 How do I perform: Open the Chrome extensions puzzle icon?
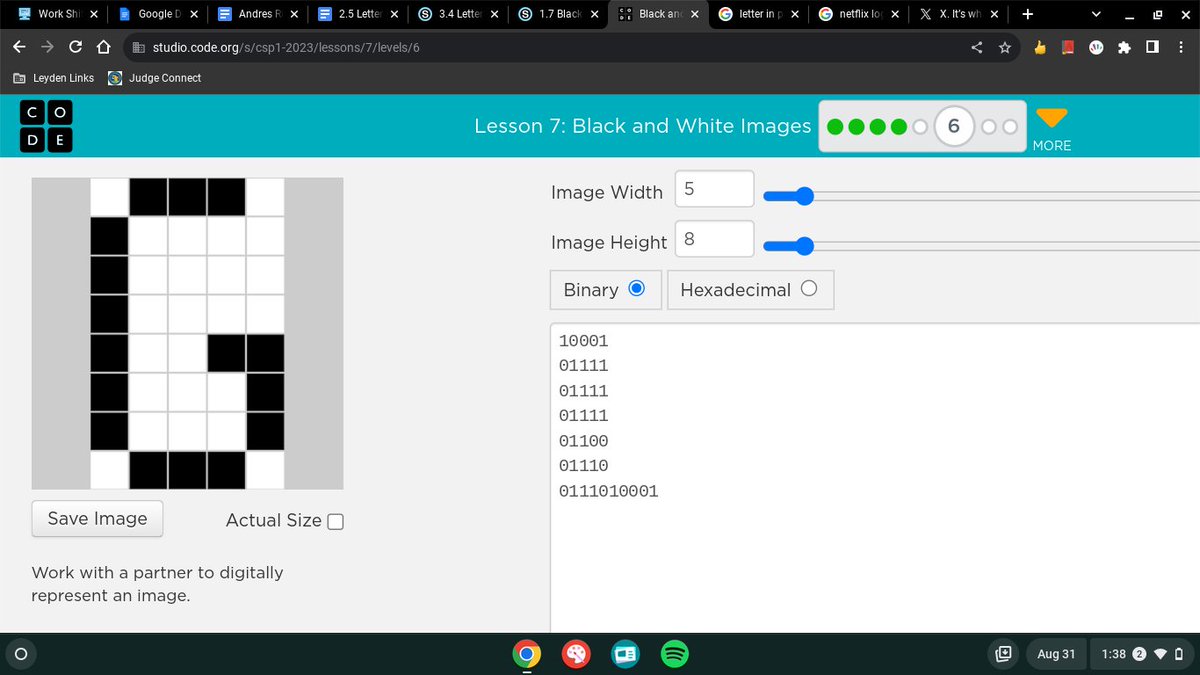(1125, 46)
